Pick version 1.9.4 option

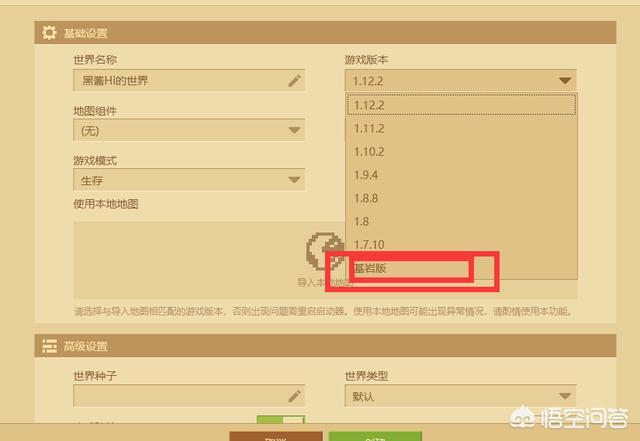[461, 175]
